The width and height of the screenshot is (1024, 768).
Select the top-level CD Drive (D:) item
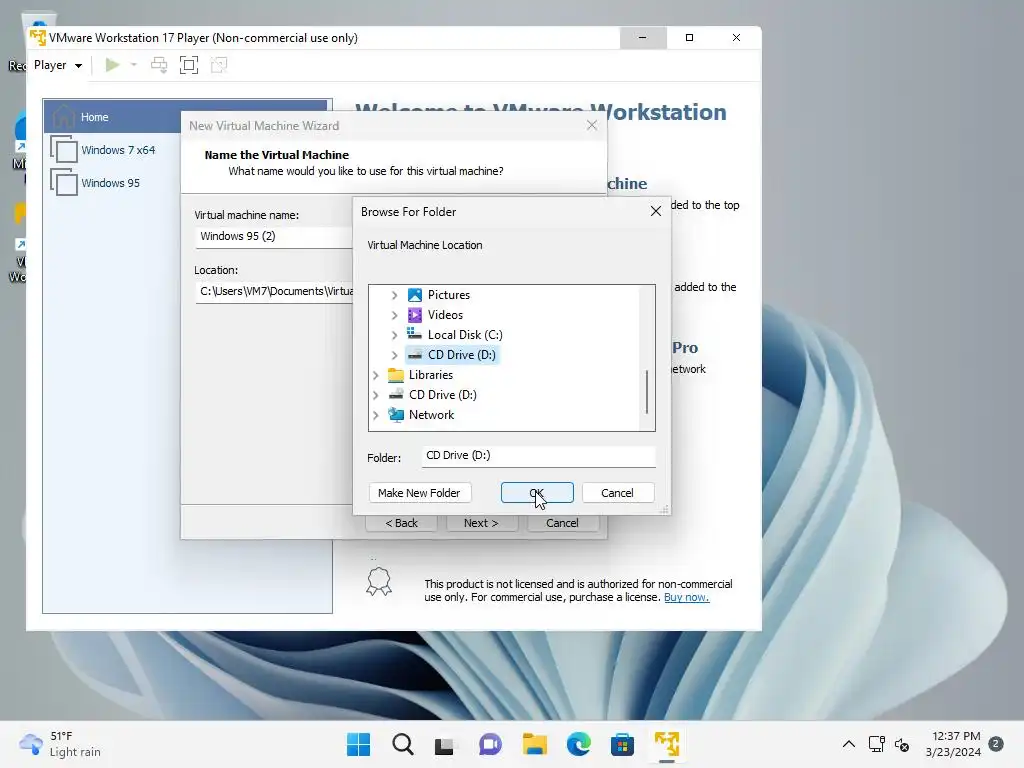tap(443, 395)
